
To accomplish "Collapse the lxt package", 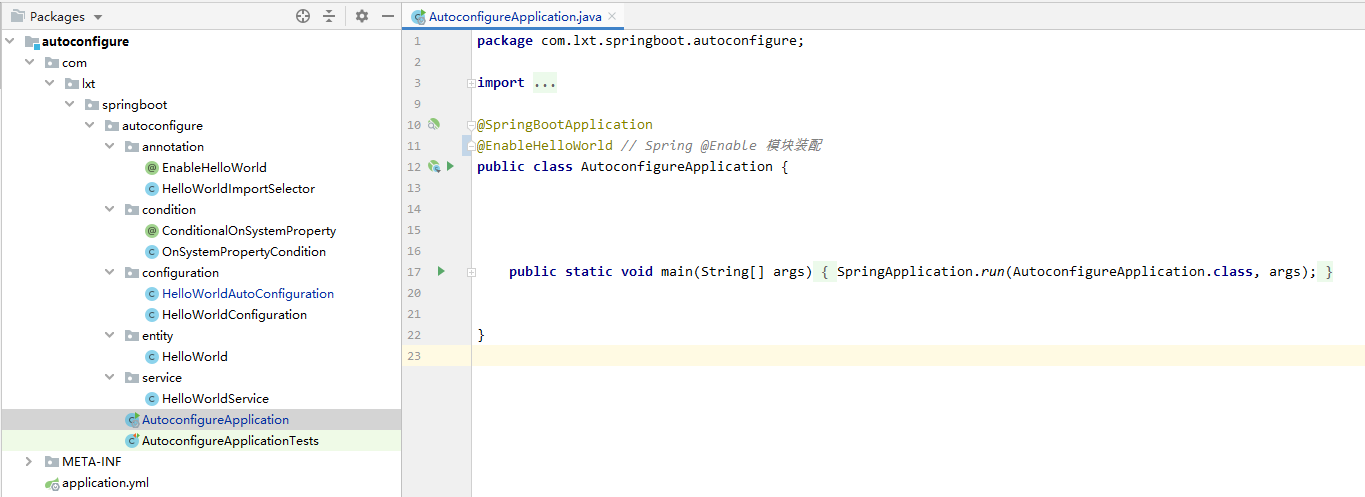I will (50, 83).
